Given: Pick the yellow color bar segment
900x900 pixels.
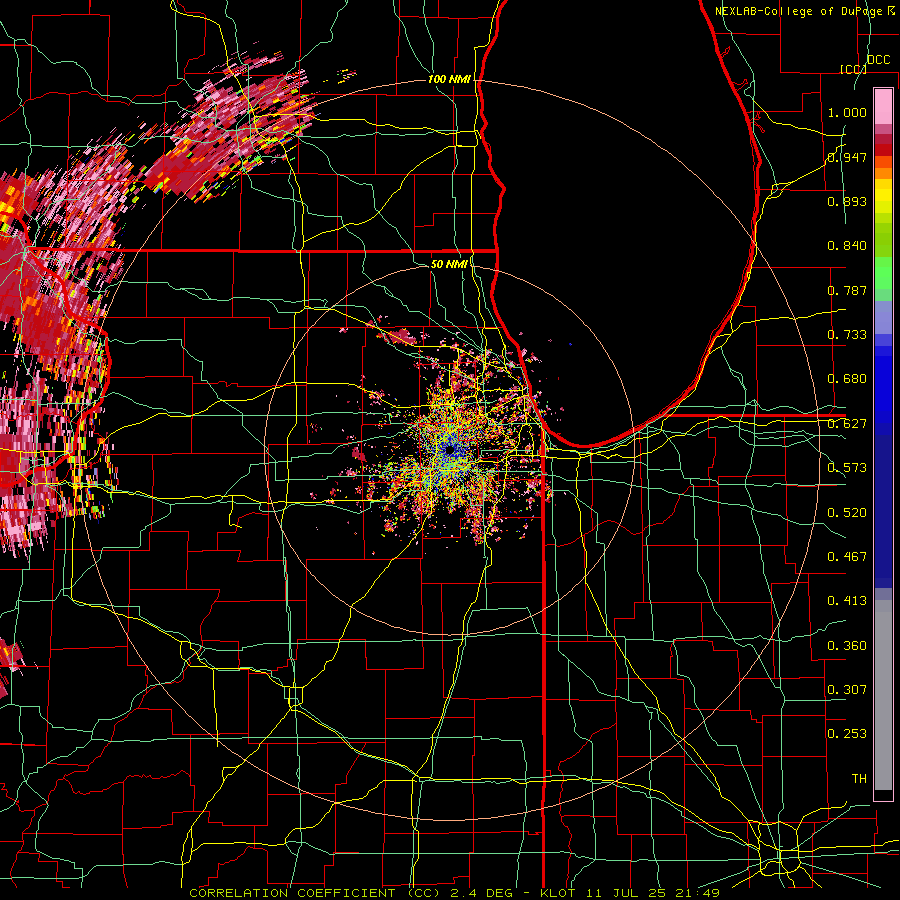Looking at the screenshot, I should (x=883, y=196).
